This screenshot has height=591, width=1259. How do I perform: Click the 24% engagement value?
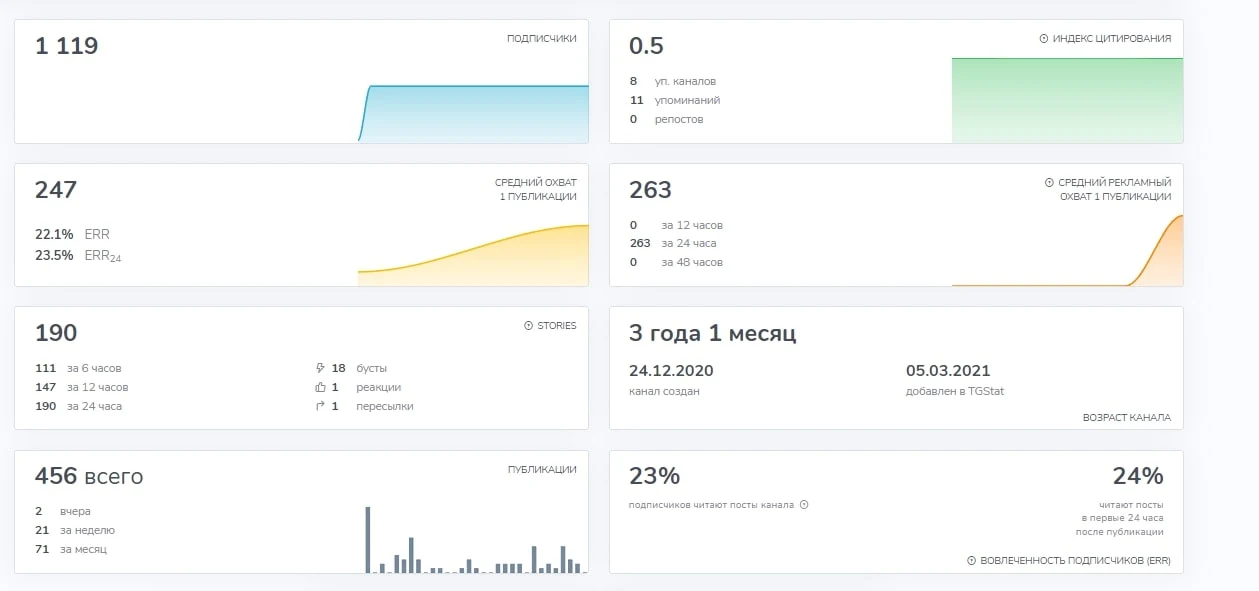[1138, 476]
